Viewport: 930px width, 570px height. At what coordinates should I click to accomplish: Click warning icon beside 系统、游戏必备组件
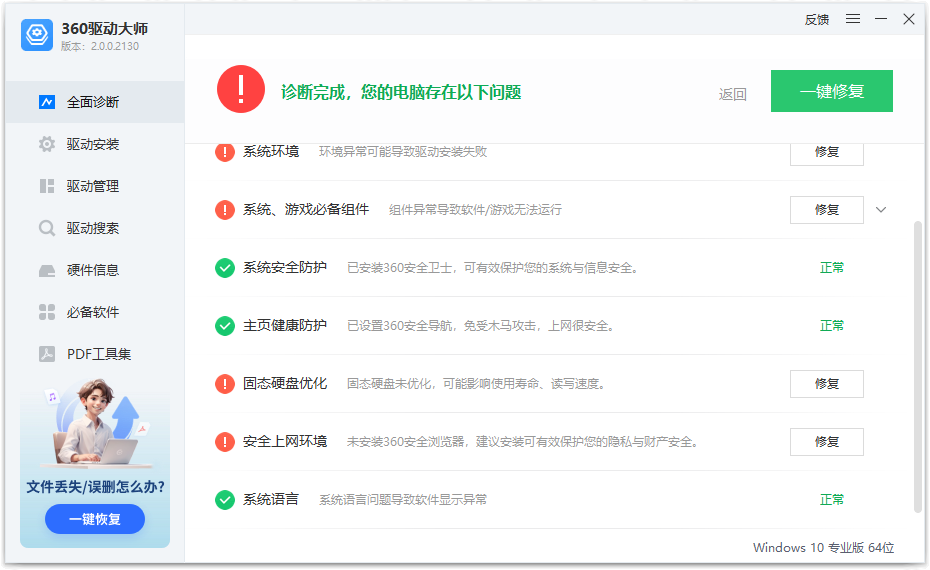225,209
